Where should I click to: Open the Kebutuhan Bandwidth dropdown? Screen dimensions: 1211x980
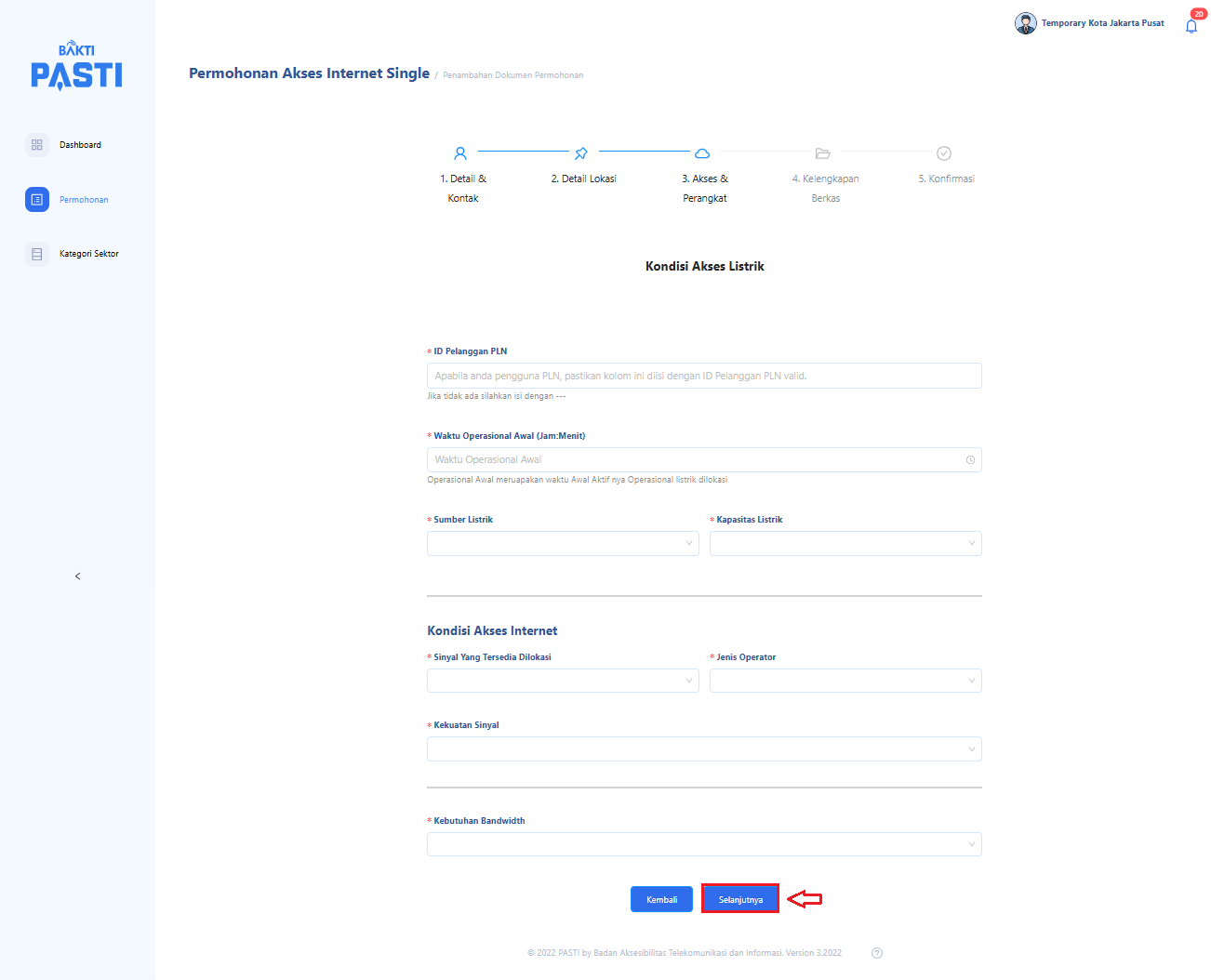coord(704,844)
